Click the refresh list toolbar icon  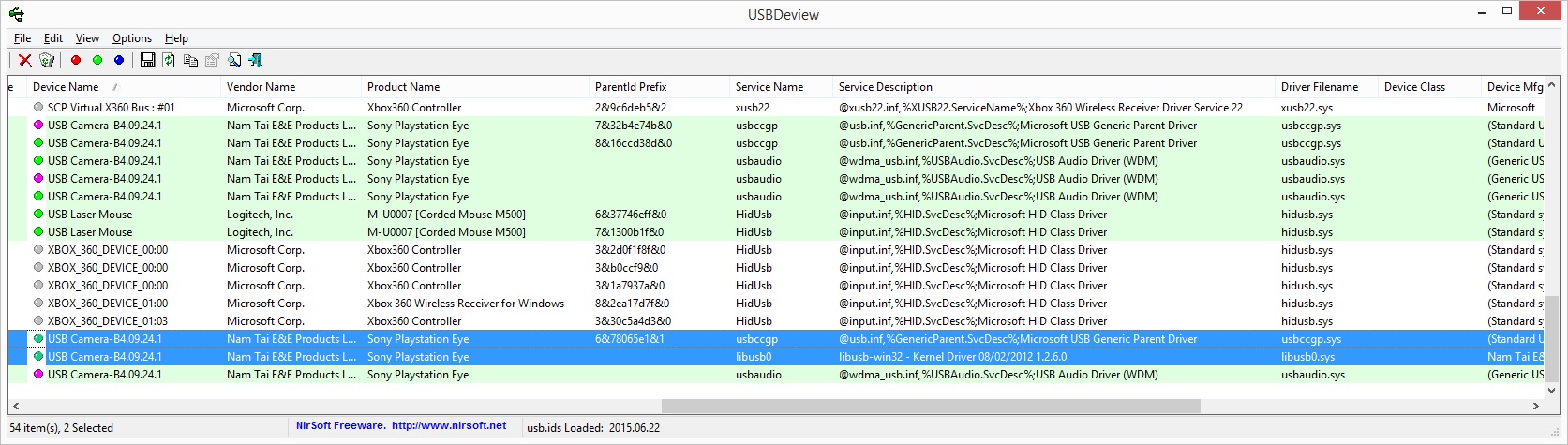point(169,60)
